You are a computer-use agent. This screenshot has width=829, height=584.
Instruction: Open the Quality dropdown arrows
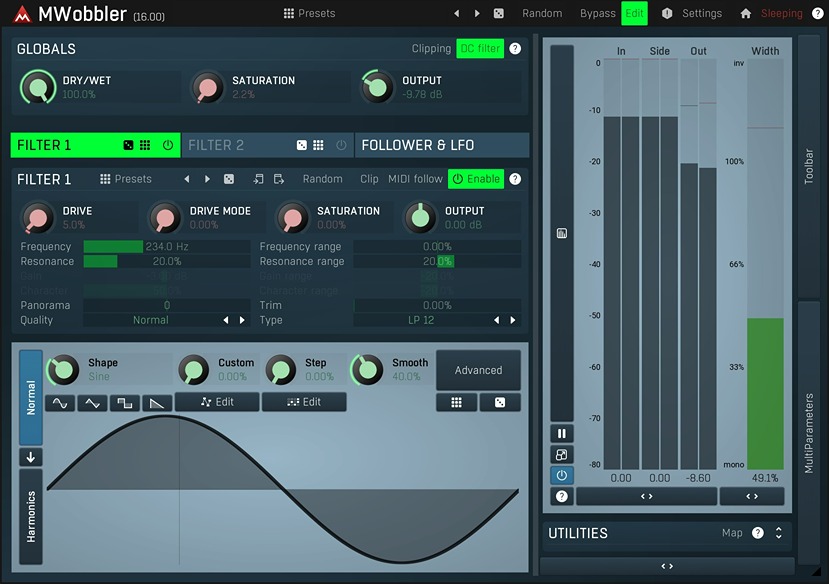pyautogui.click(x=236, y=319)
